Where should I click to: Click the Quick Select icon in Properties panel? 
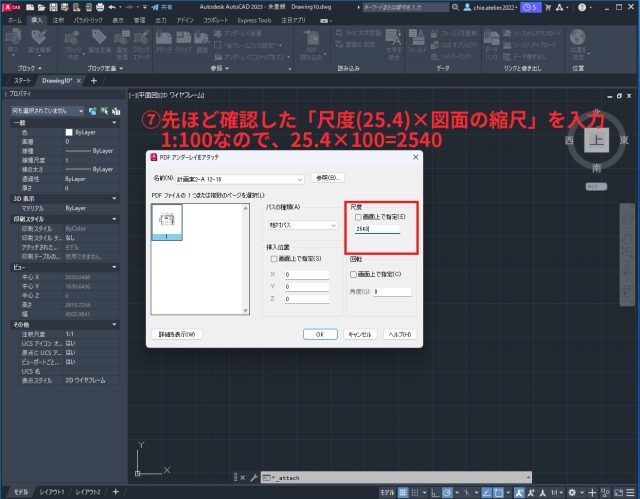(115, 109)
